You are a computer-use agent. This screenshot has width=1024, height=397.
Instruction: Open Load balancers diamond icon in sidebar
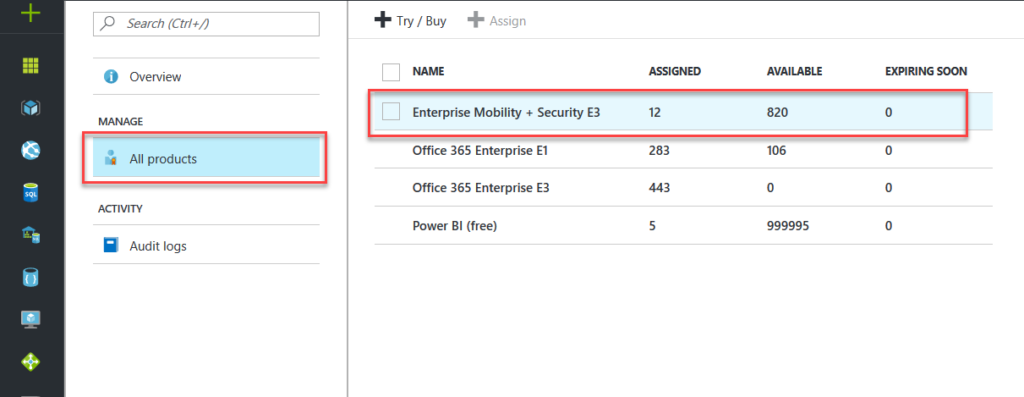point(31,362)
